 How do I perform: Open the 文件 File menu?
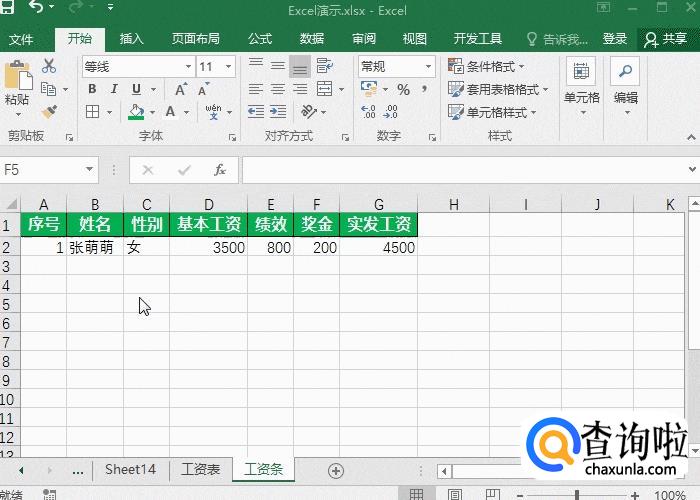click(21, 39)
